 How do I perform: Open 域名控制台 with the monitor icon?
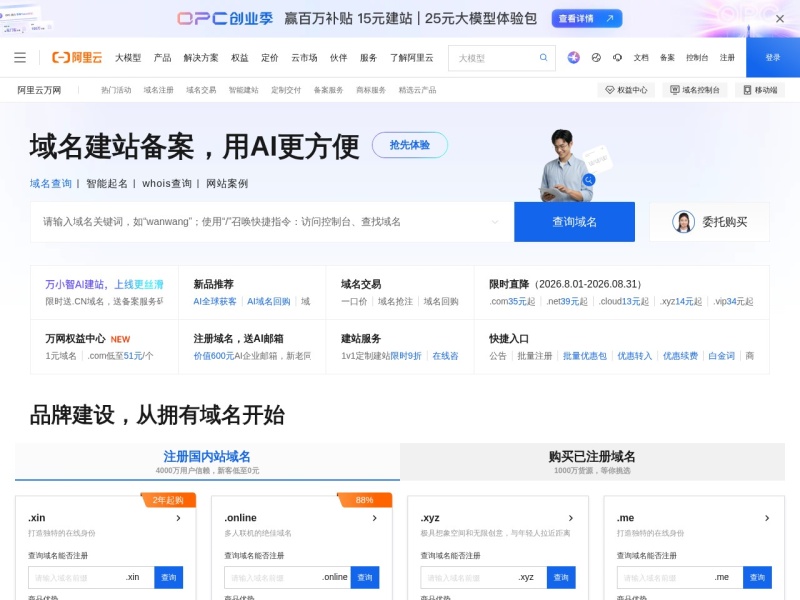[695, 90]
